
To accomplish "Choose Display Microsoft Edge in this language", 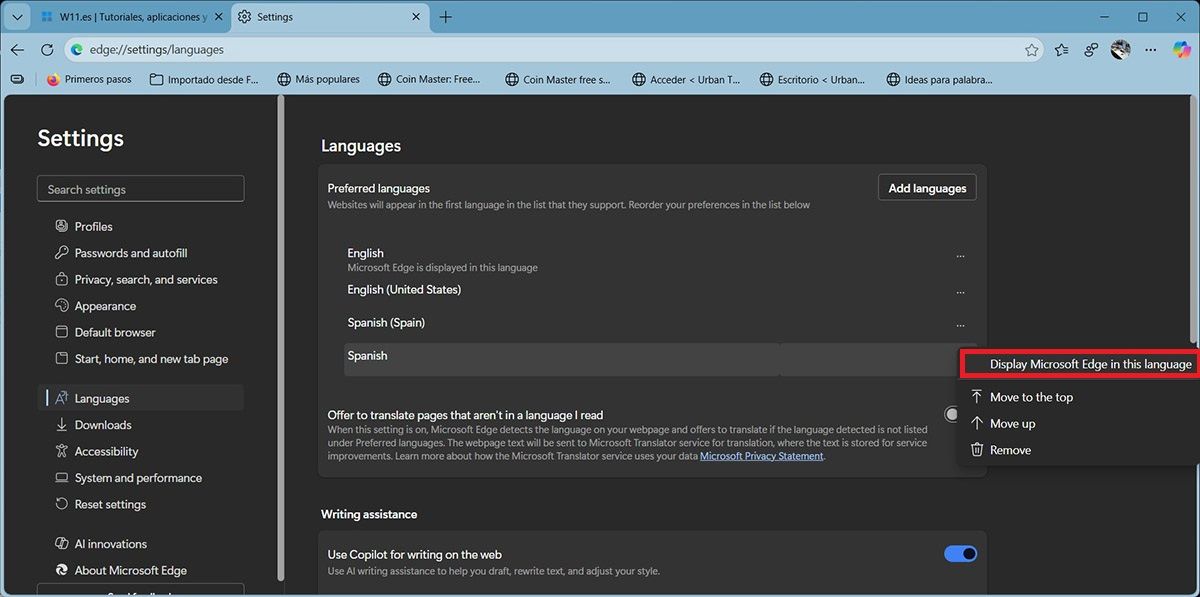I will tap(1090, 364).
